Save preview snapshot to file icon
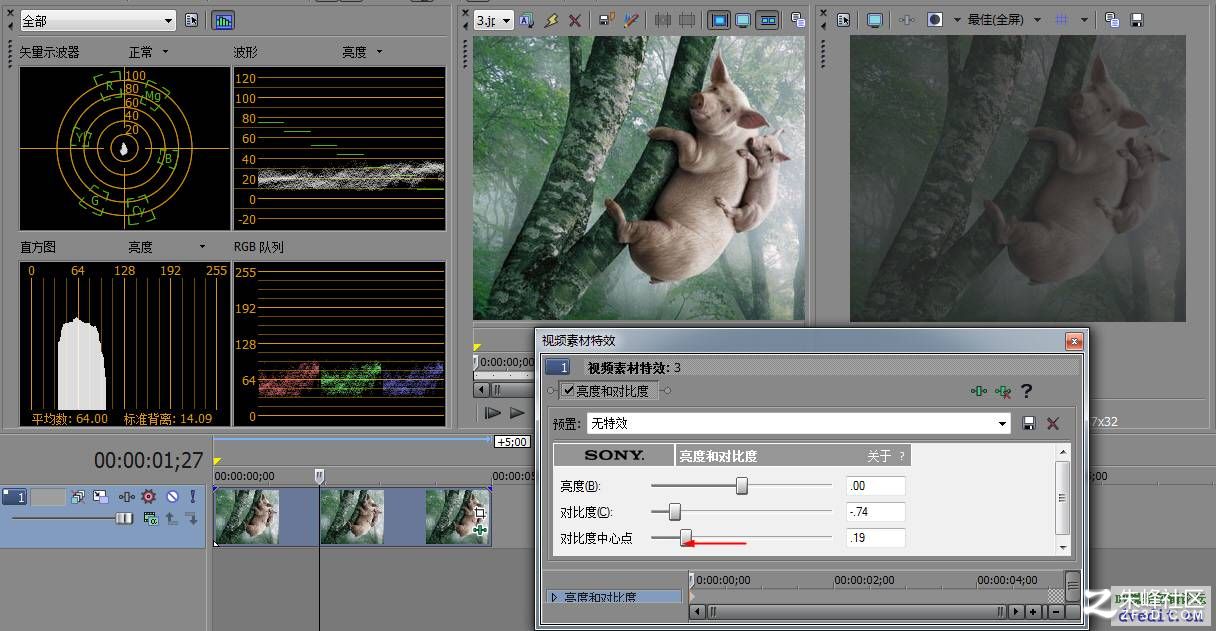The height and width of the screenshot is (631, 1216). click(1137, 20)
